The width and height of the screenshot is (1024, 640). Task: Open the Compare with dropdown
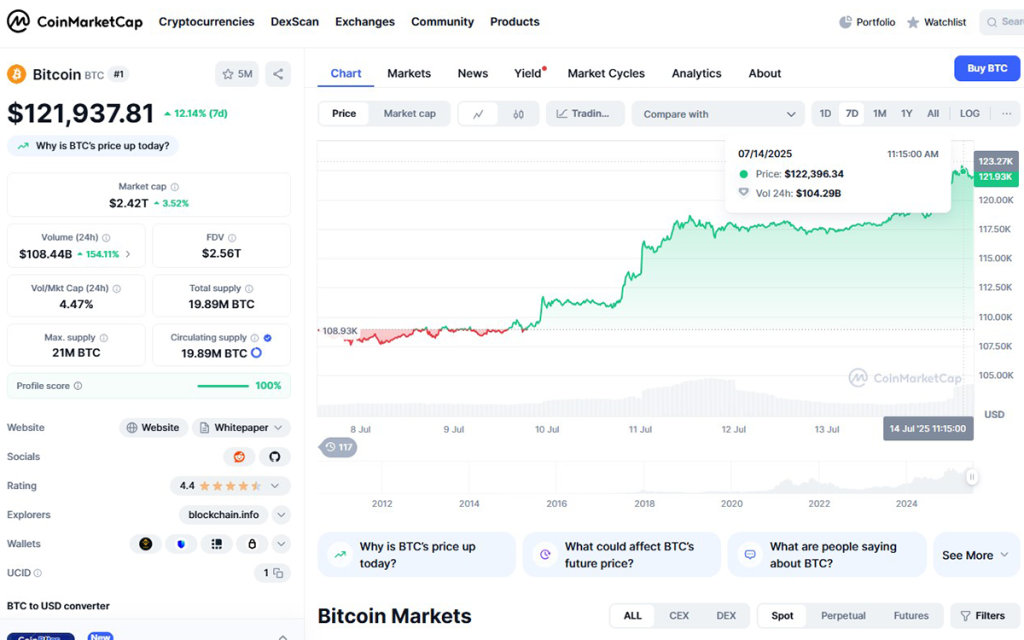coord(718,114)
